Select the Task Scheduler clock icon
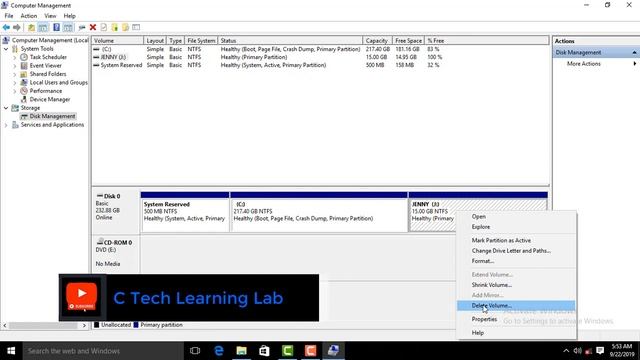640x360 pixels. tap(24, 57)
